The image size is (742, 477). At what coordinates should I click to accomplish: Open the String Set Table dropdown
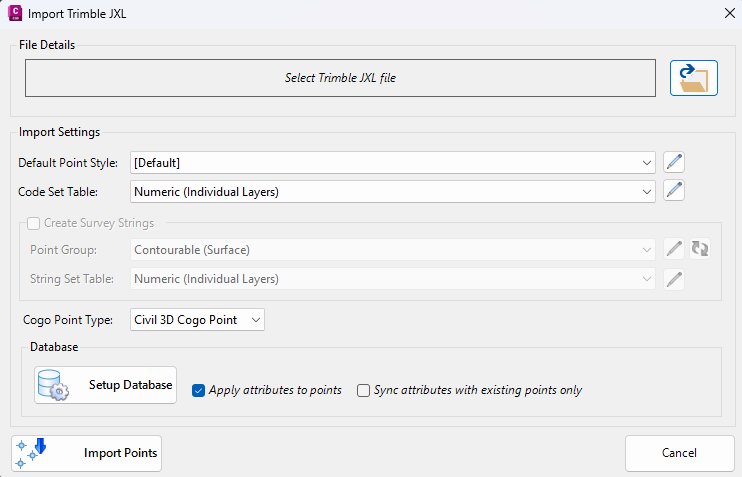pyautogui.click(x=393, y=279)
